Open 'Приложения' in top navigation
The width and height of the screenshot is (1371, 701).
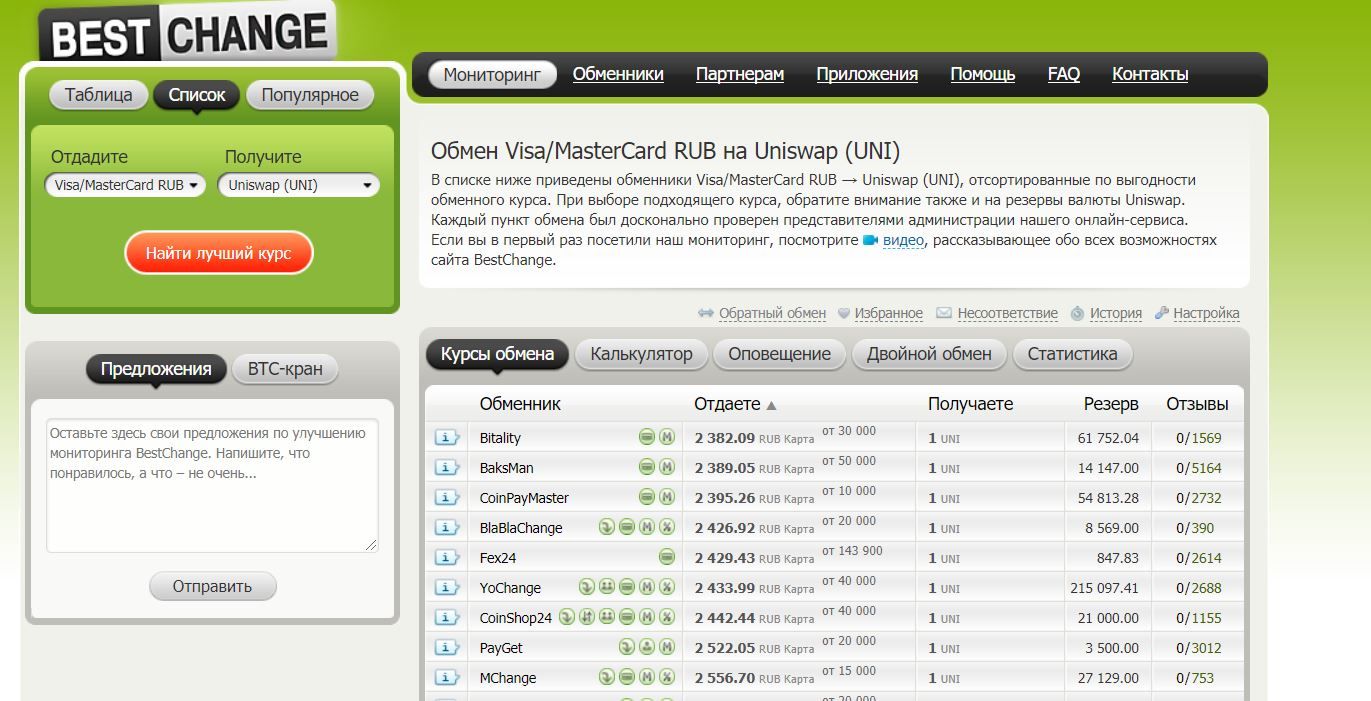[867, 74]
